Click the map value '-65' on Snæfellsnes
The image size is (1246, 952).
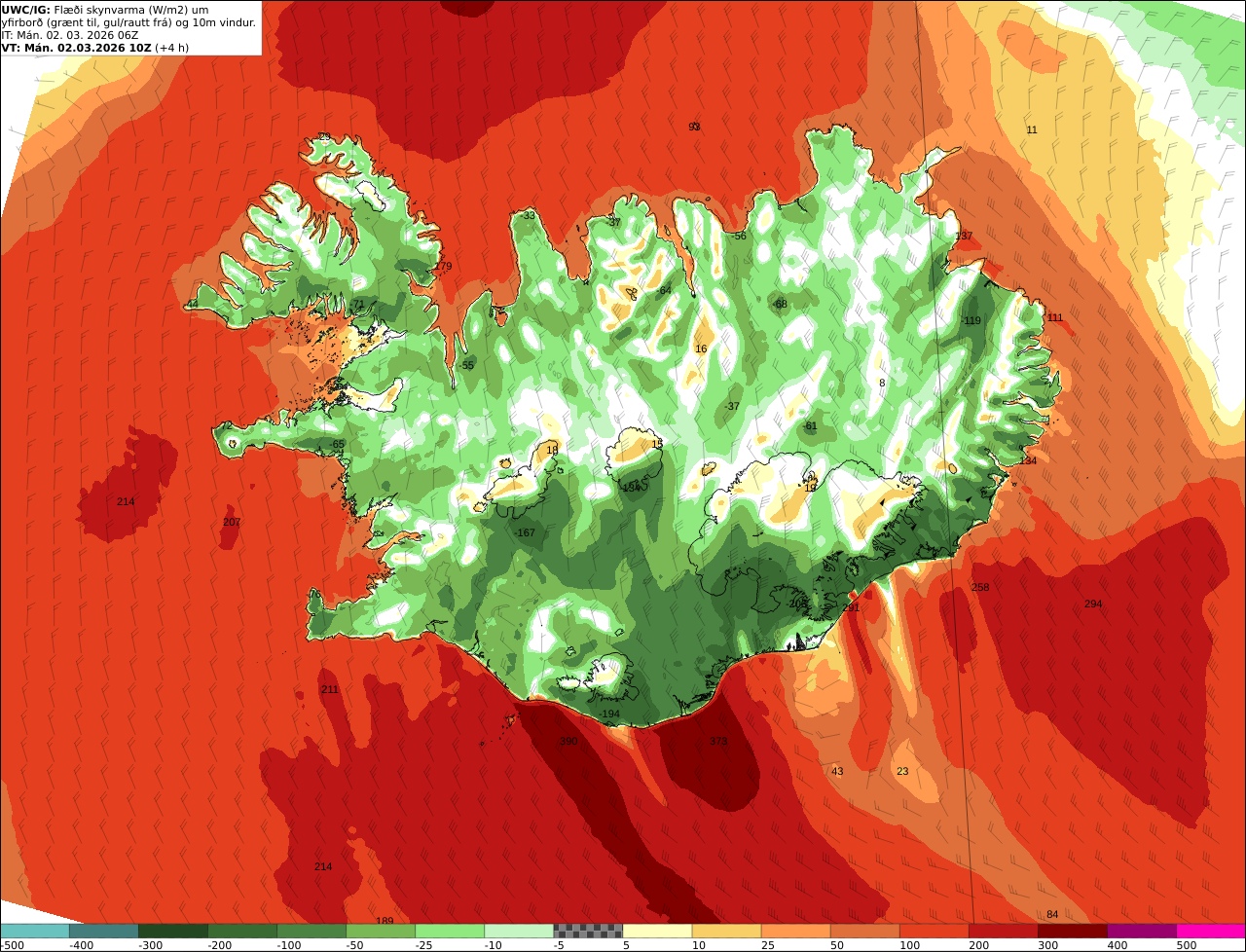click(337, 445)
